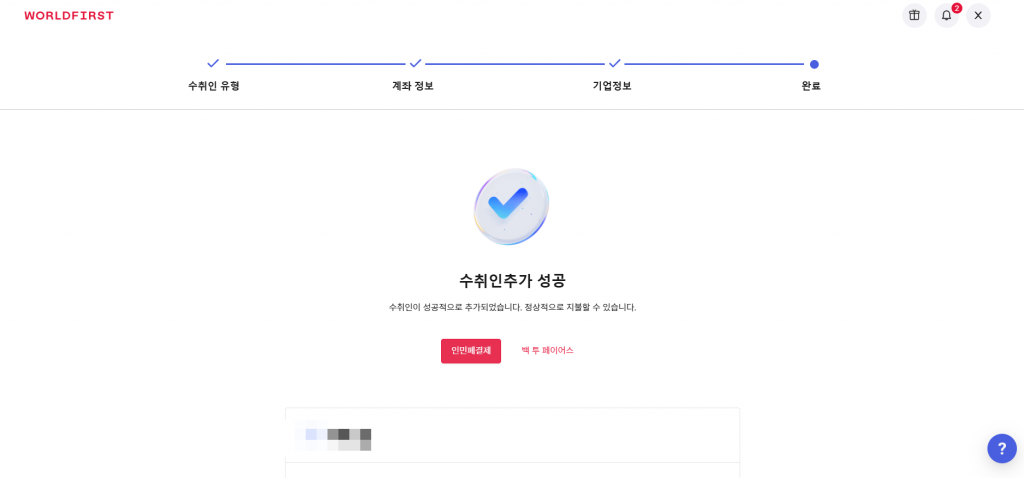Image resolution: width=1024 pixels, height=478 pixels.
Task: Open the gift rewards icon
Action: click(914, 16)
